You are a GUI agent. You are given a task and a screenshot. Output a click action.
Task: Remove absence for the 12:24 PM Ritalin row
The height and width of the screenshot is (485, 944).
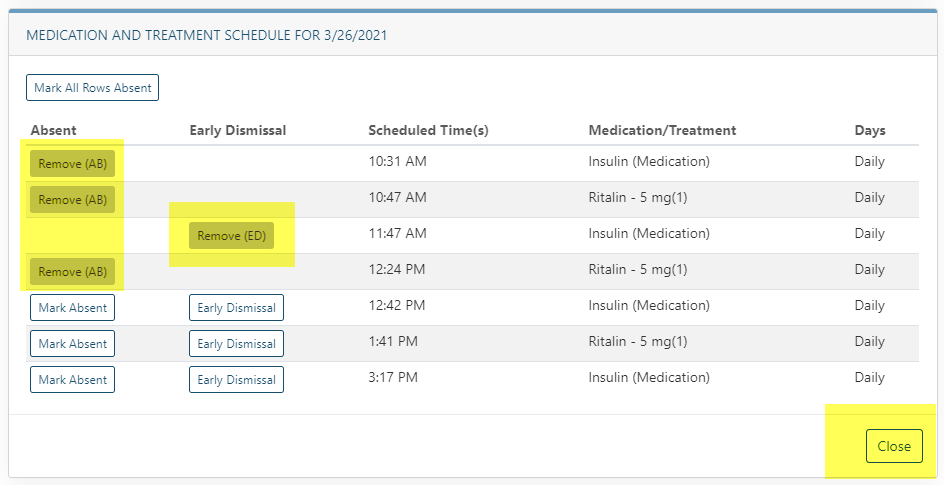(x=72, y=272)
